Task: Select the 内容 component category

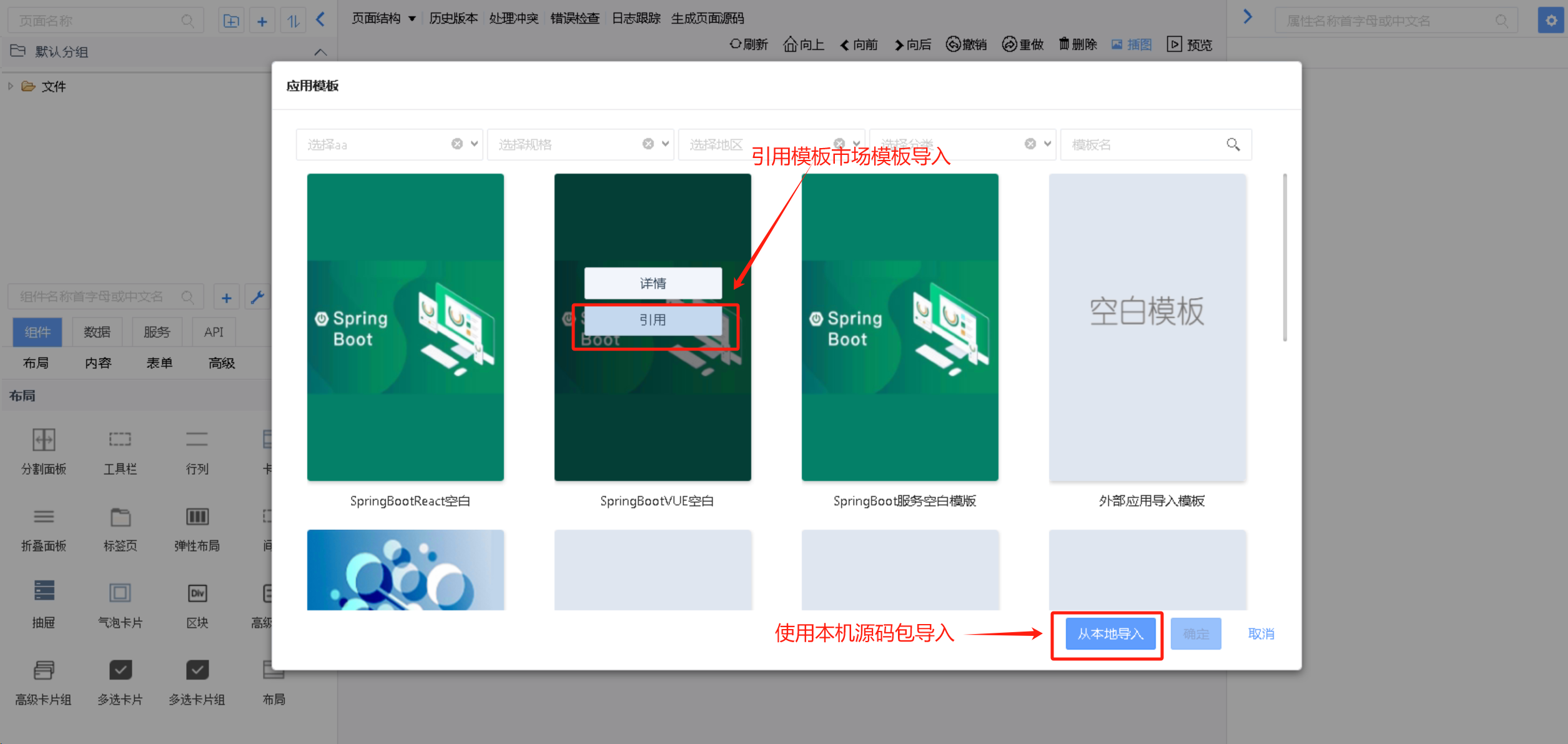Action: [x=98, y=363]
